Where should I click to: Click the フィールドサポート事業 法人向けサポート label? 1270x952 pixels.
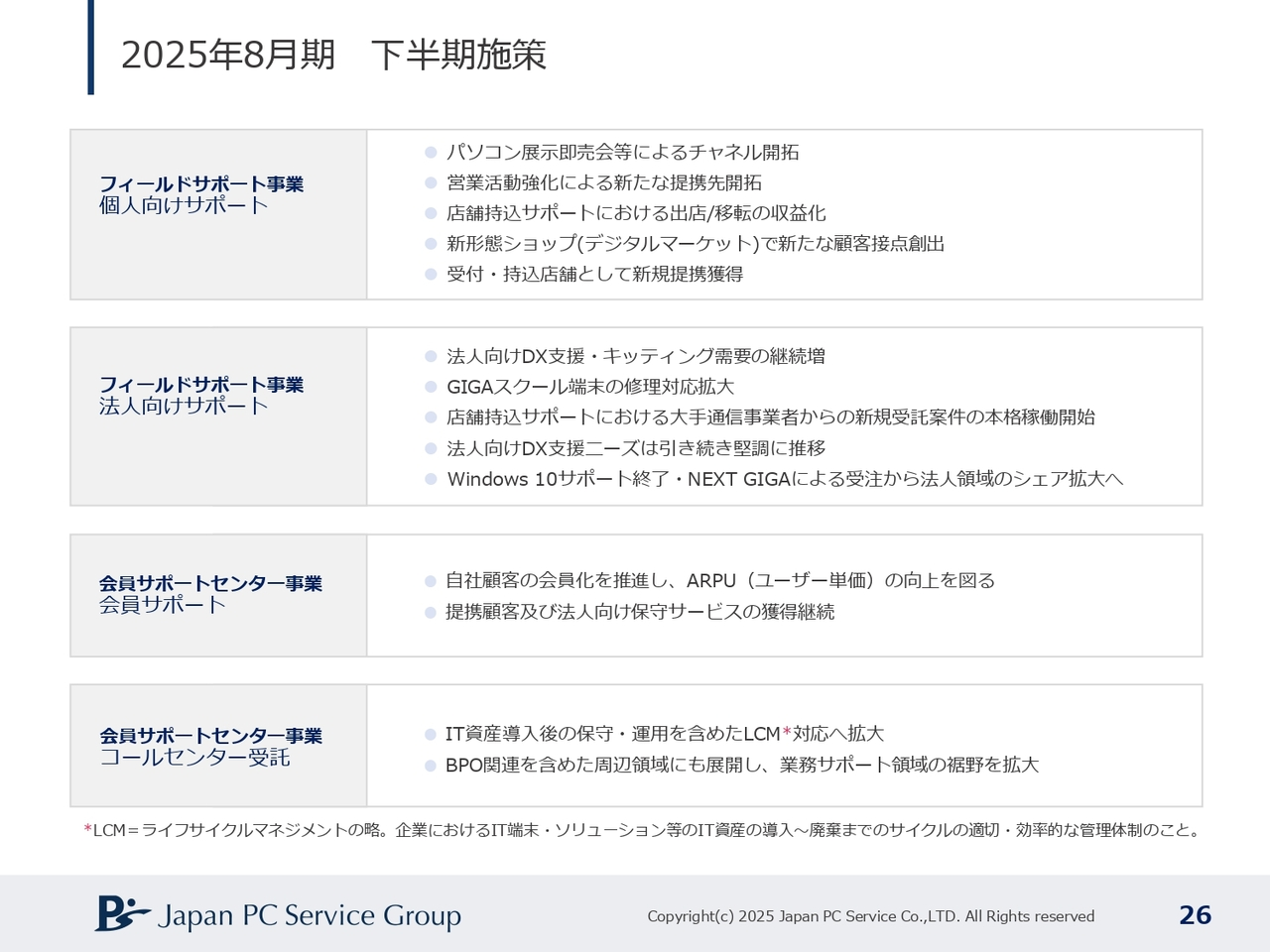pos(201,395)
